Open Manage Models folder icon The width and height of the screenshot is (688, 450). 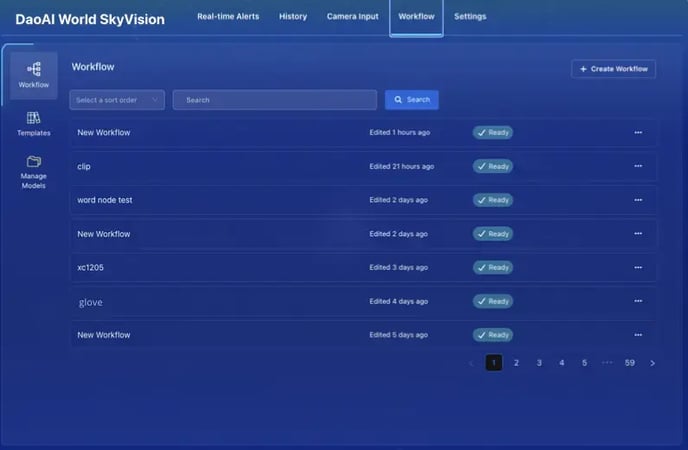coord(33,161)
